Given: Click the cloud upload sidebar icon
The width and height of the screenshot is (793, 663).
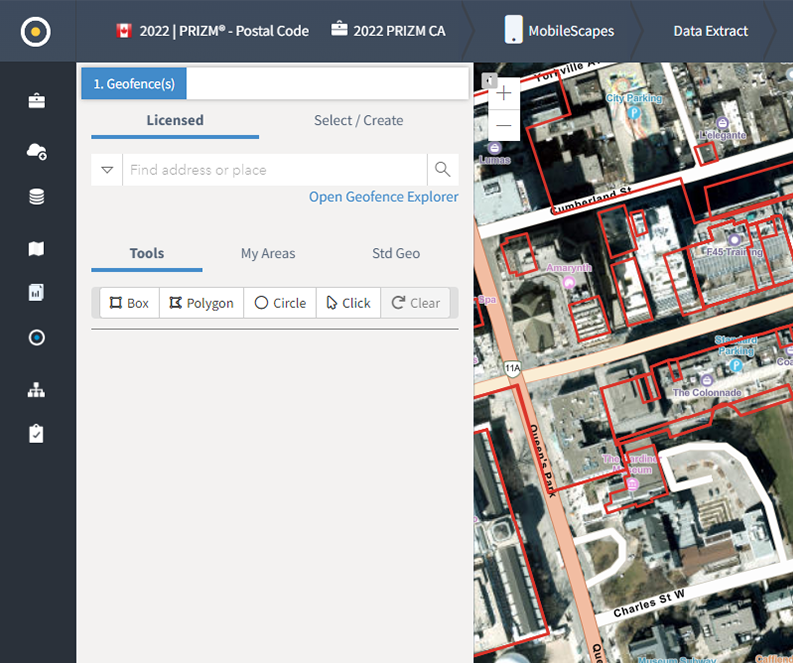Looking at the screenshot, I should [x=37, y=151].
